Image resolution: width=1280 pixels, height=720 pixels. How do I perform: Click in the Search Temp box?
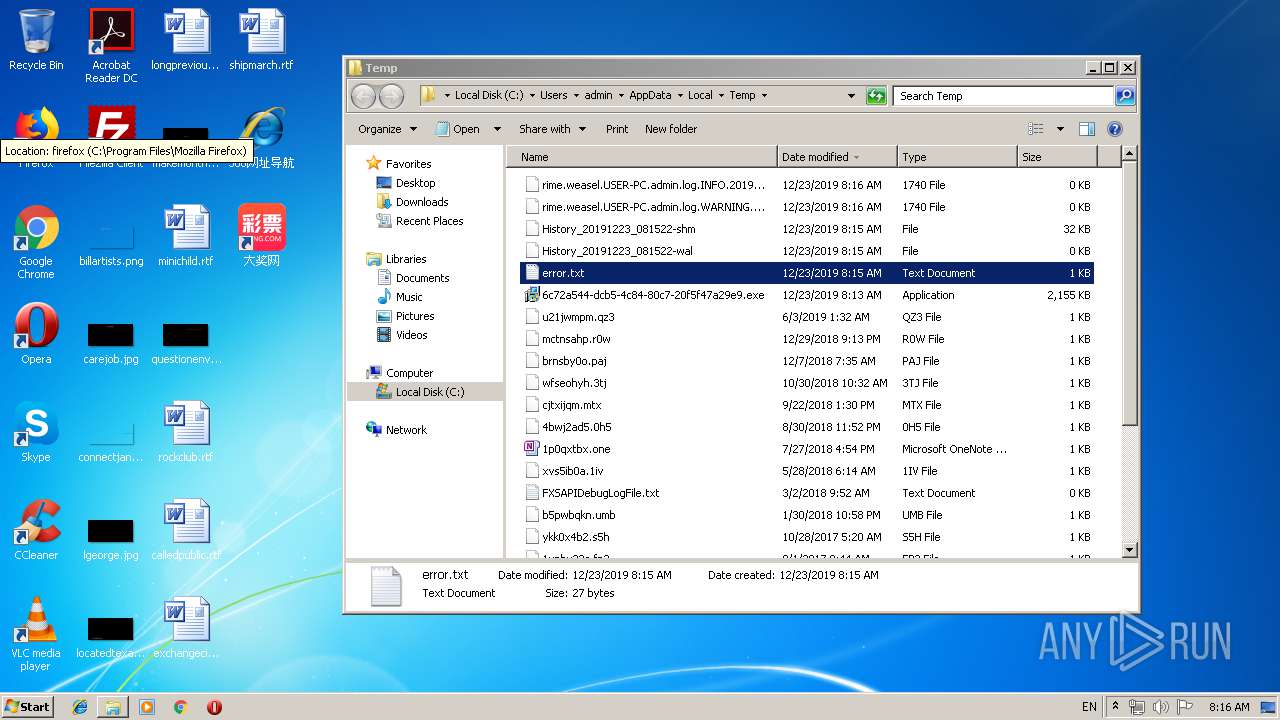[x=1002, y=96]
